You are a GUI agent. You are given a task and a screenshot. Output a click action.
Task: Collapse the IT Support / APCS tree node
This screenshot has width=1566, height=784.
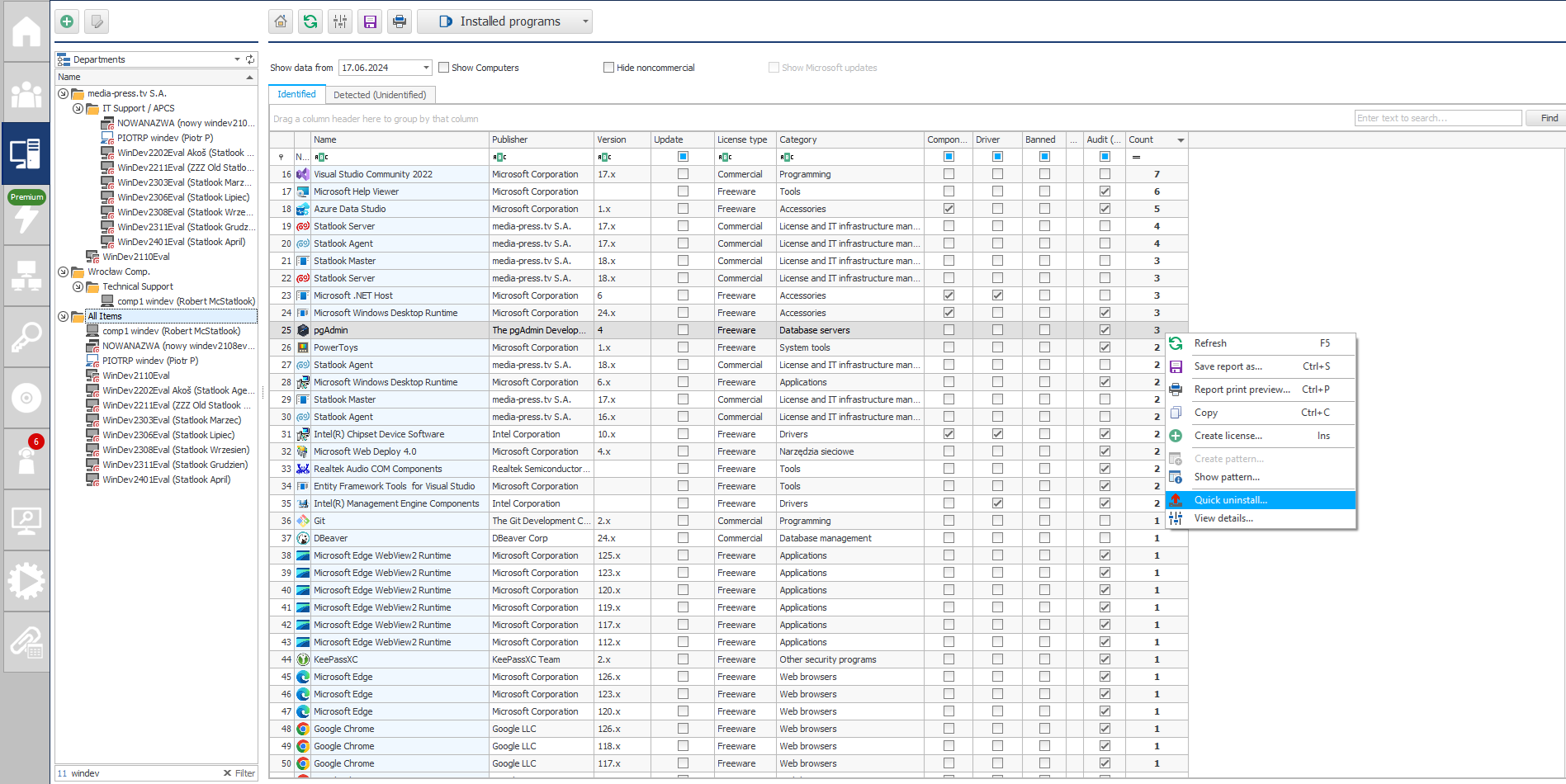(x=78, y=108)
